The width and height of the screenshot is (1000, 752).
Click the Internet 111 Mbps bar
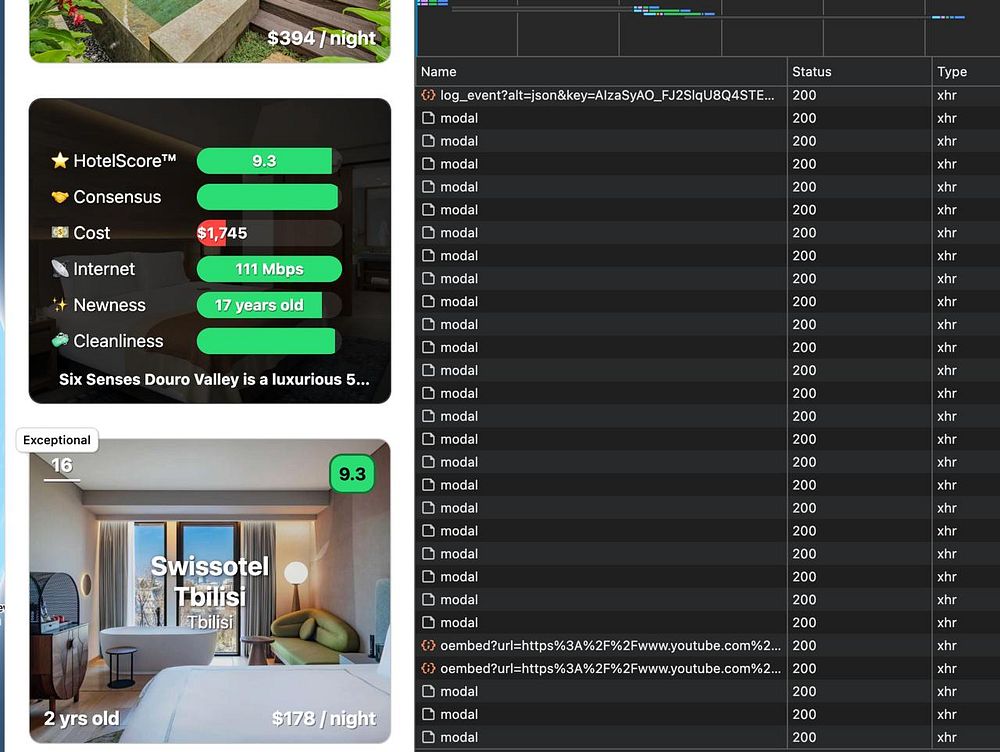coord(269,269)
